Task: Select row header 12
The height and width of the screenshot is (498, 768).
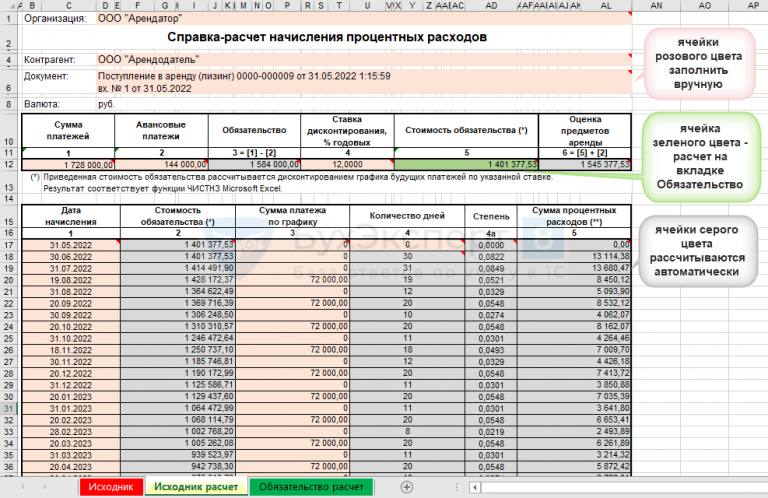Action: click(x=8, y=165)
